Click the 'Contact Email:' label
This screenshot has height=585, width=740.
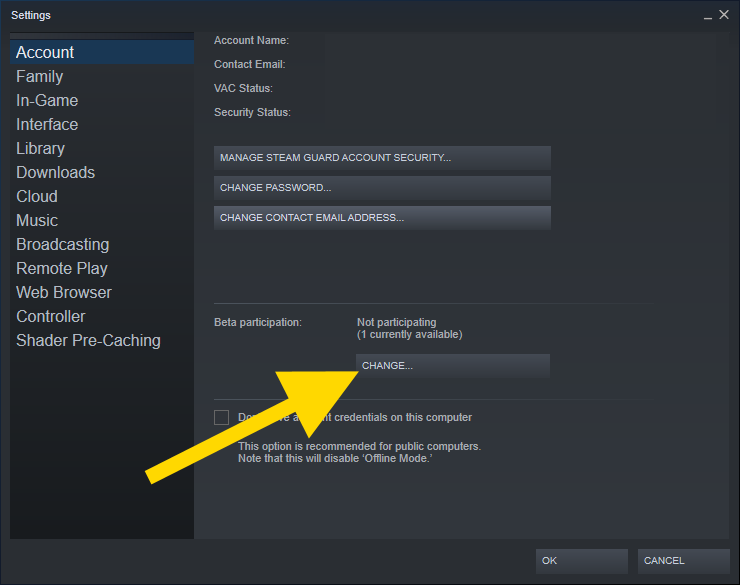coord(249,64)
